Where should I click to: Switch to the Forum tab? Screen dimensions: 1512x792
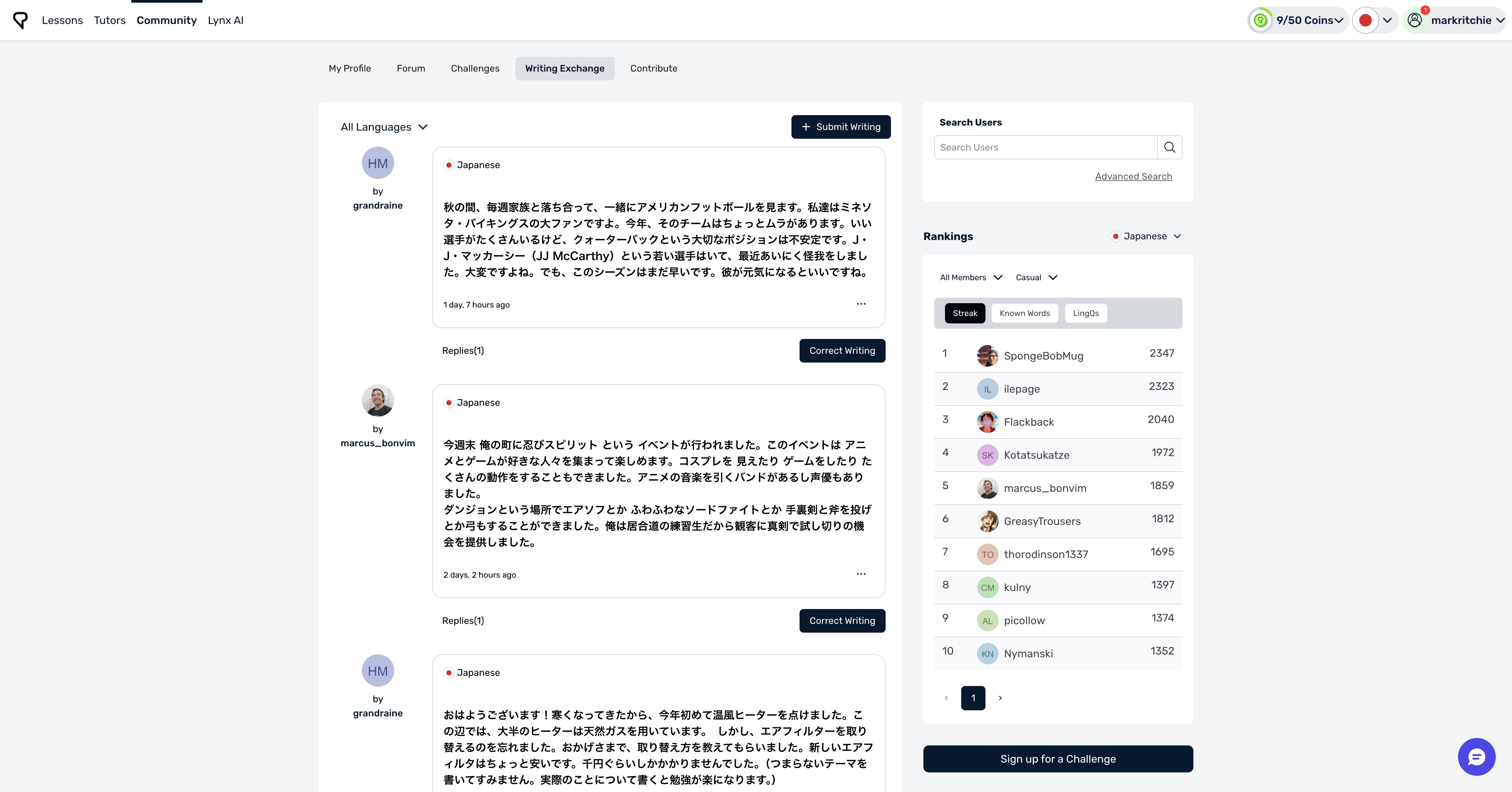pyautogui.click(x=410, y=68)
